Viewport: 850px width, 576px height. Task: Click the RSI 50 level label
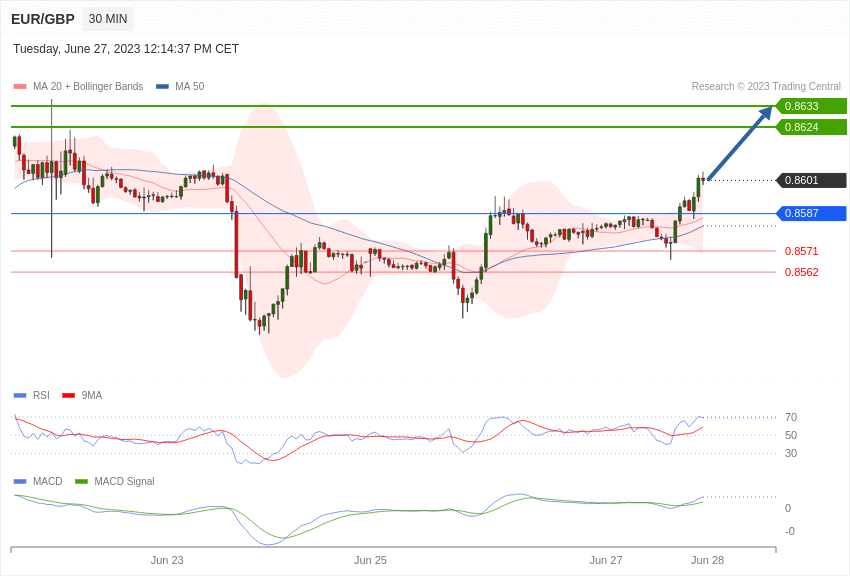pyautogui.click(x=791, y=435)
